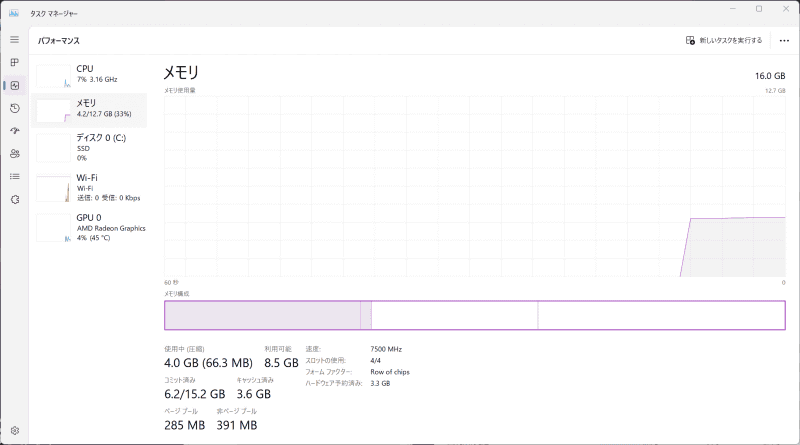Open the App history page icon
Screen dimensions: 800x445
(x=14, y=108)
